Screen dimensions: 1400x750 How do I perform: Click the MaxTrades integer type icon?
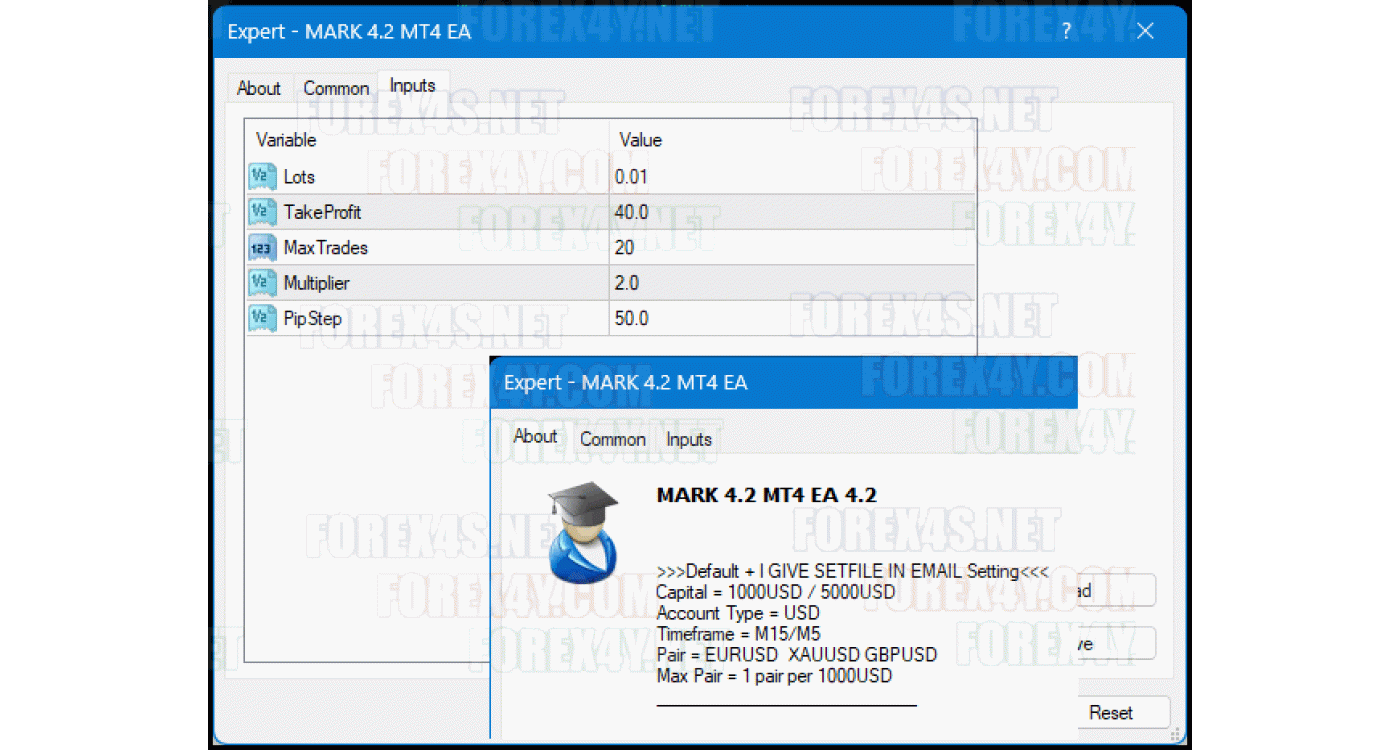point(262,248)
